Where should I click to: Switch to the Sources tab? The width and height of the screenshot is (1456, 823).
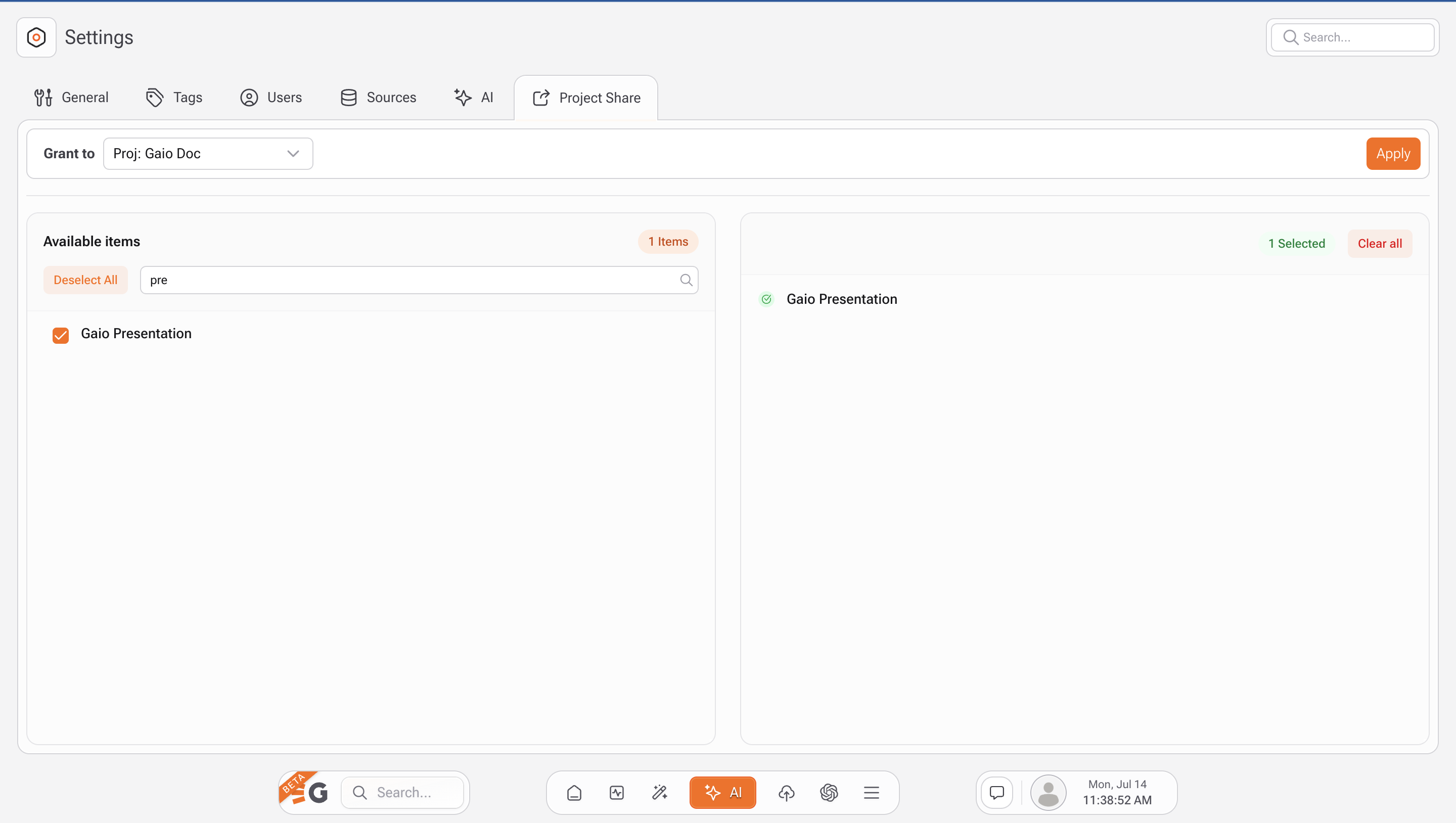tap(378, 97)
